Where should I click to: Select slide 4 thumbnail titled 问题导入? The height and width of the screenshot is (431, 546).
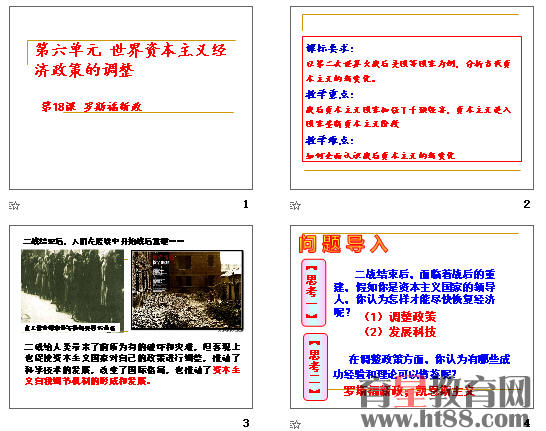[412, 317]
